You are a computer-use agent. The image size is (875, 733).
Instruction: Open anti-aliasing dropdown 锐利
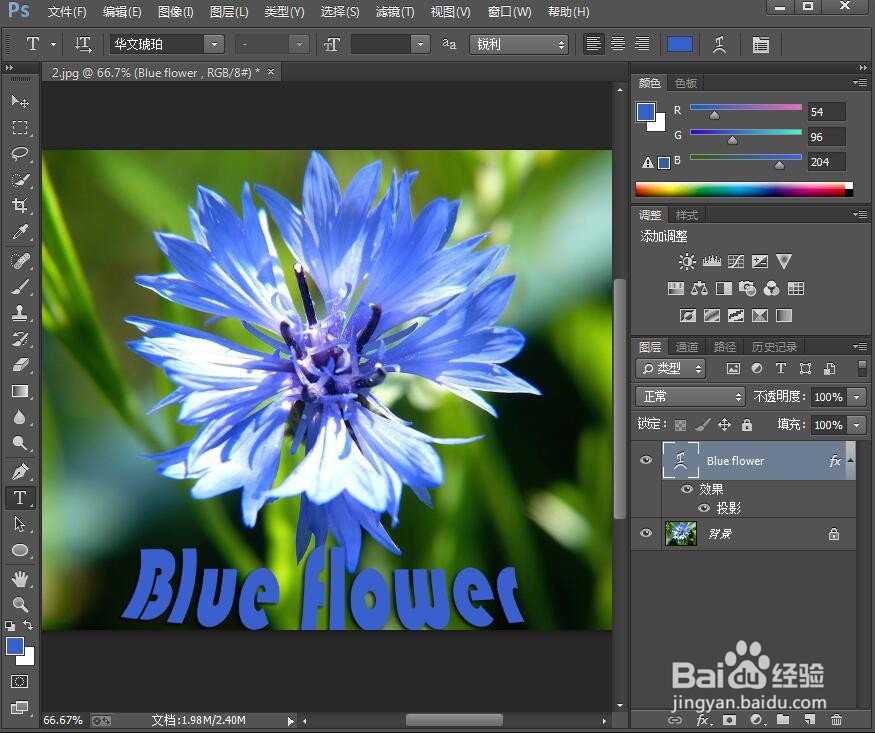tap(519, 44)
